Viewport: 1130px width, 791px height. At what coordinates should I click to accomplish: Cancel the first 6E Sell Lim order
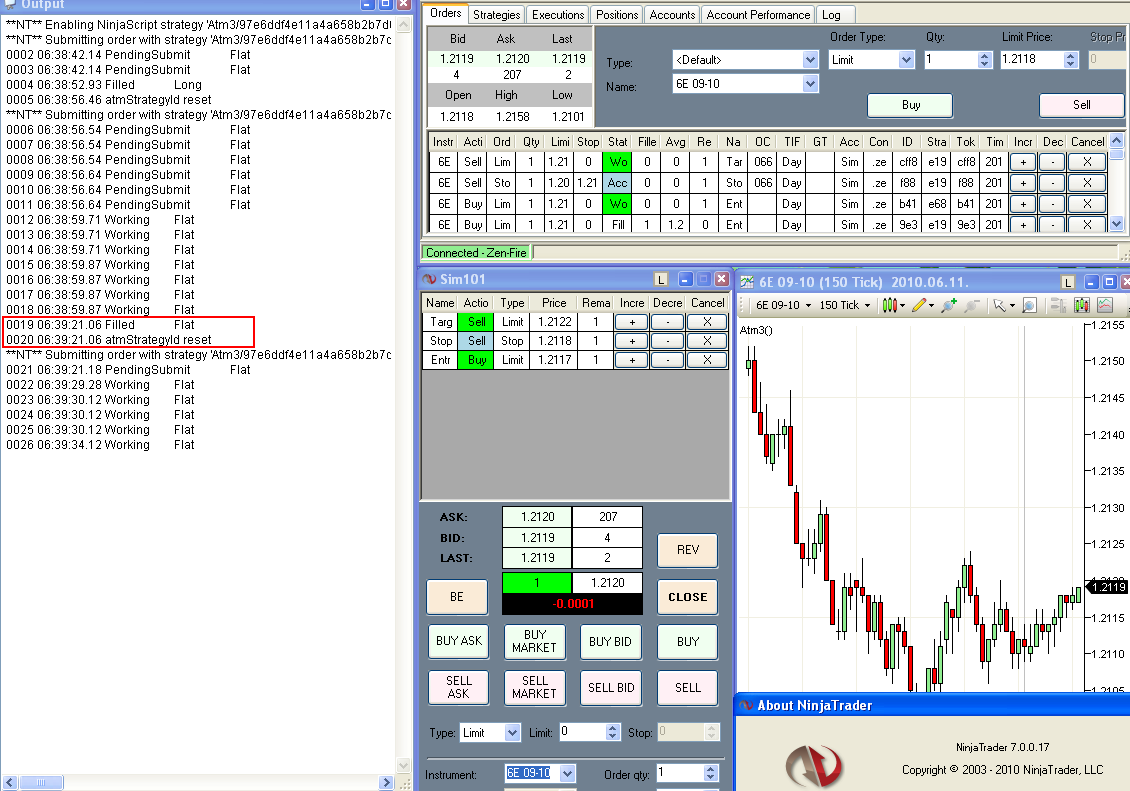click(x=1087, y=162)
